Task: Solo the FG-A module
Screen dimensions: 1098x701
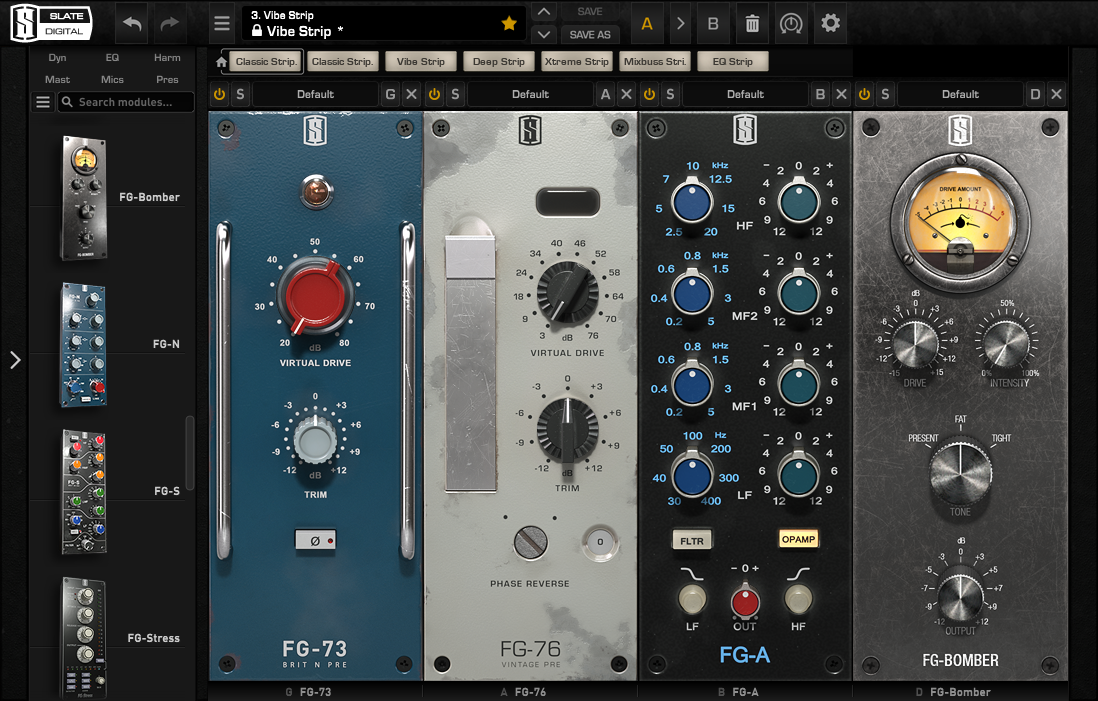Action: 670,94
